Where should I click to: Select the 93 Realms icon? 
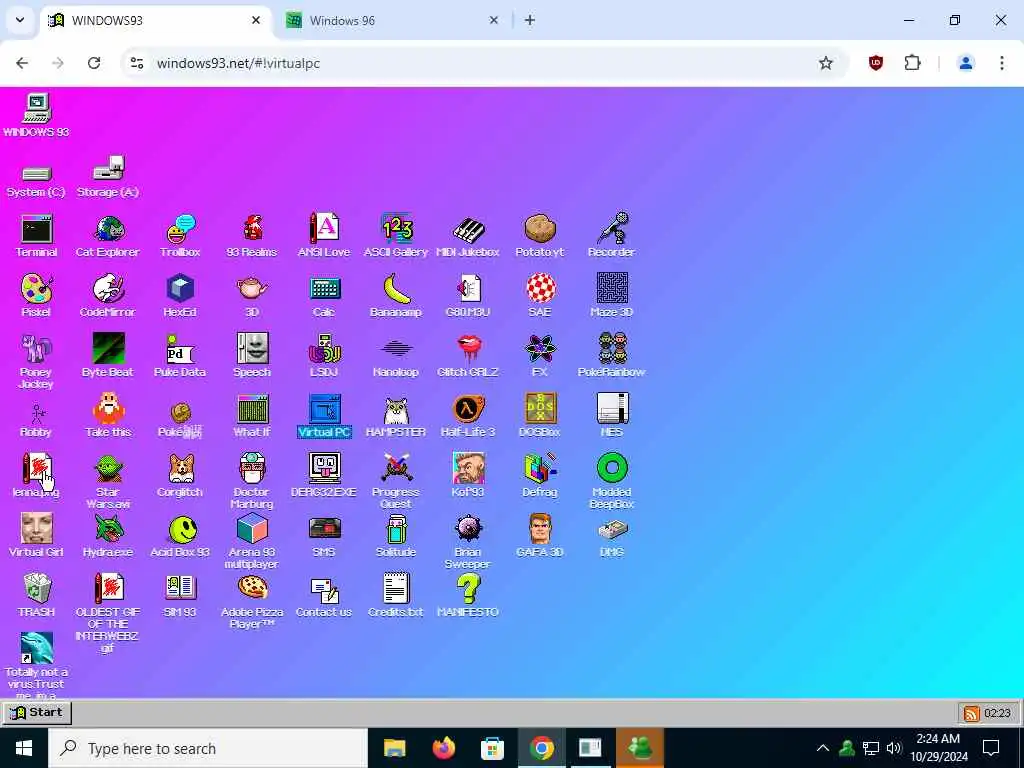[252, 235]
